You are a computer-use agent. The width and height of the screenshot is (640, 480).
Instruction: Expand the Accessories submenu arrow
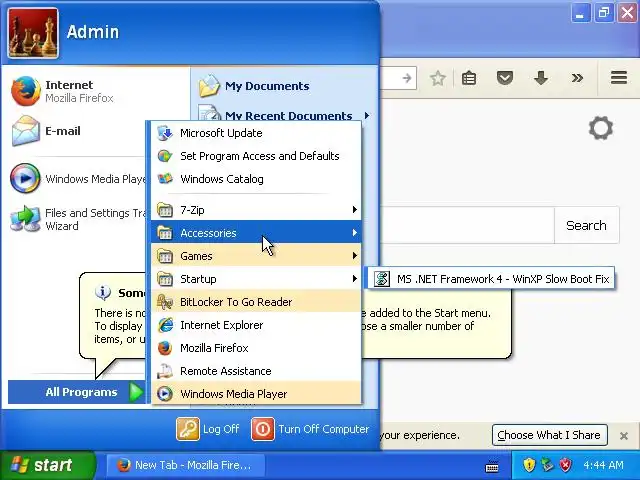click(354, 233)
